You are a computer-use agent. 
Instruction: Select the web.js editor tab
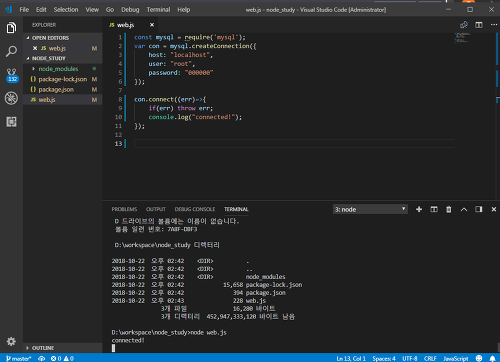tap(130, 25)
